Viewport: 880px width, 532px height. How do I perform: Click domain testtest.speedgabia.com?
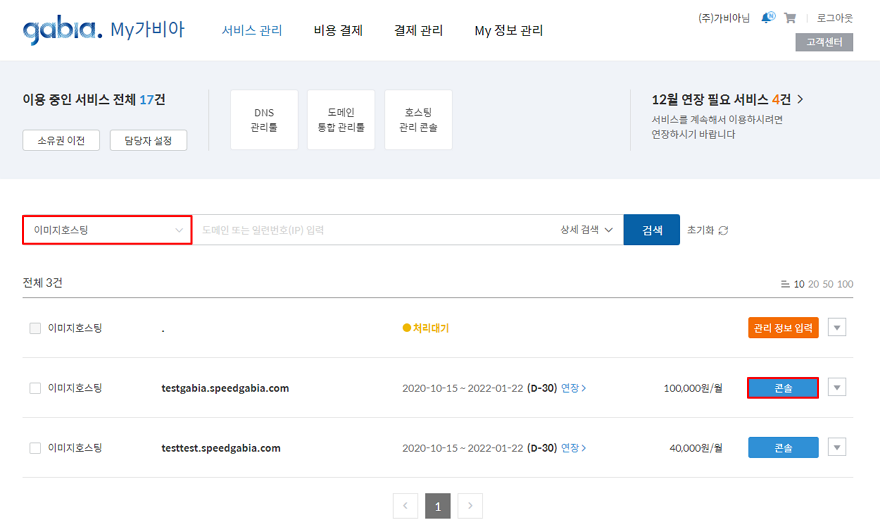[221, 448]
